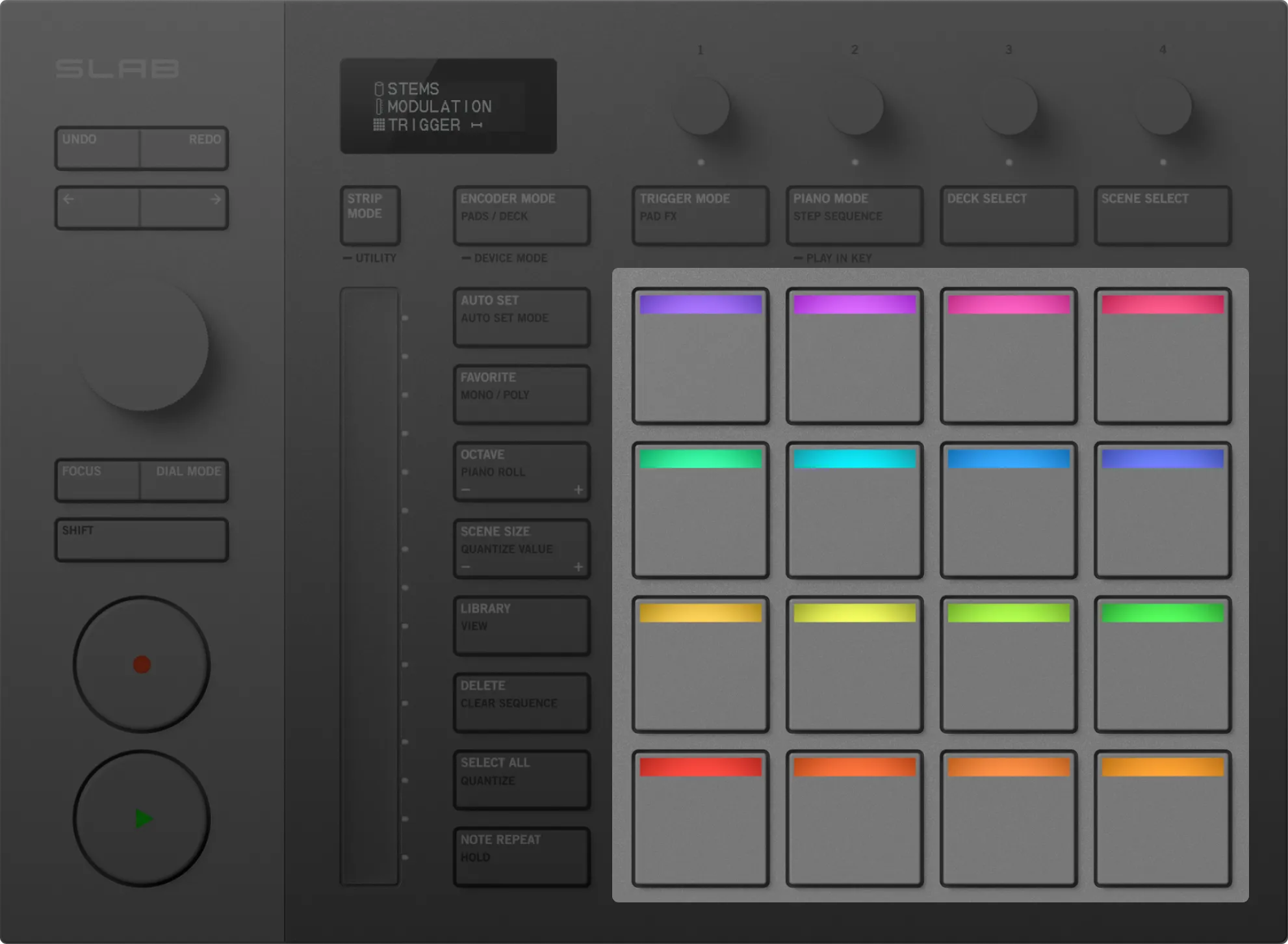Click the Octave plus stepper
The height and width of the screenshot is (944, 1288).
578,490
